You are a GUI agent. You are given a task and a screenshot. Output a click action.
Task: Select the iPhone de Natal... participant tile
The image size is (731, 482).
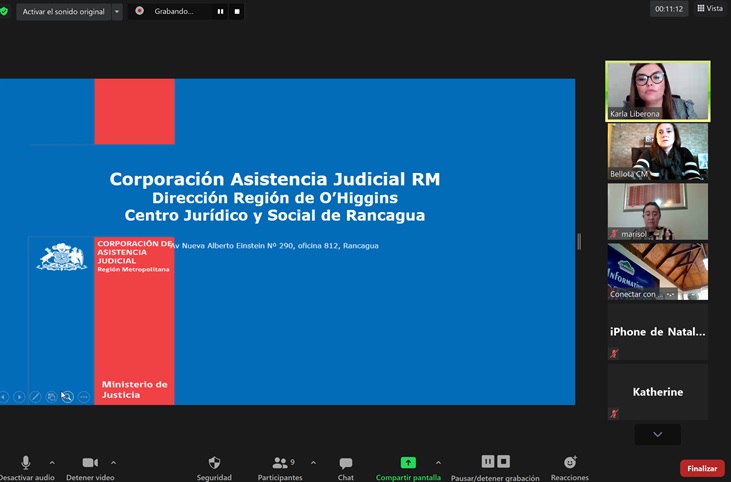click(658, 331)
